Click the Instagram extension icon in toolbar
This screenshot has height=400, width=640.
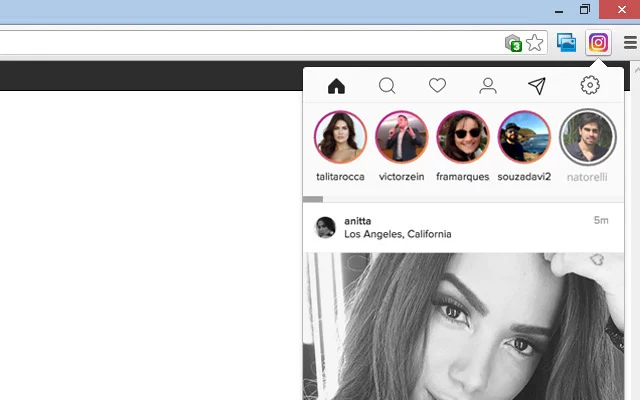coord(598,42)
